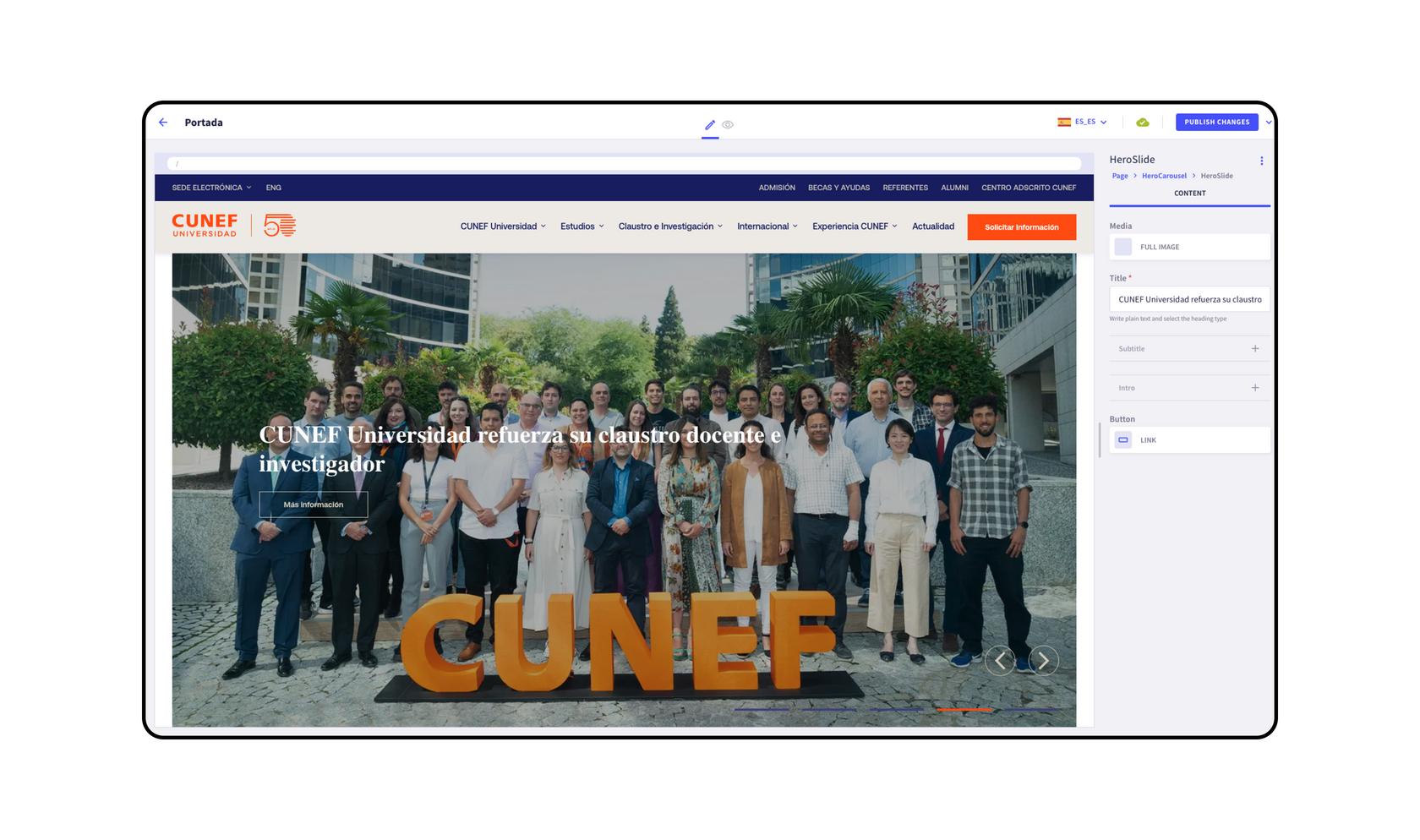Open Actualidad nav item
The width and height of the screenshot is (1420, 840).
click(933, 226)
